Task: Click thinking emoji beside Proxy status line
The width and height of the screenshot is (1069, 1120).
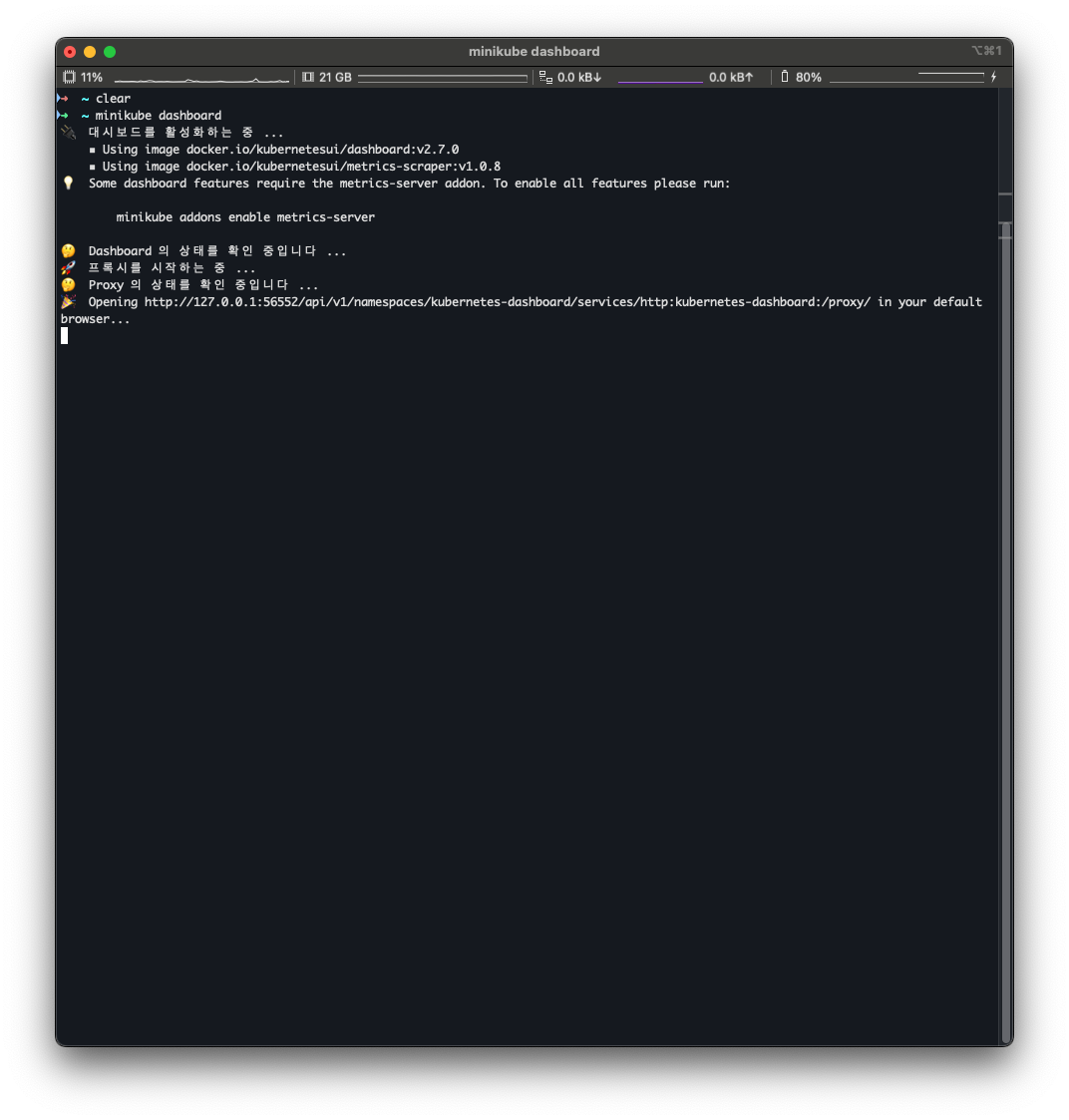Action: (68, 284)
